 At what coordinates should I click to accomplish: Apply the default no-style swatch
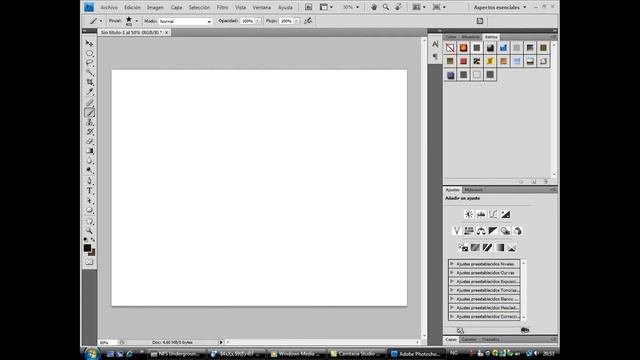coord(450,48)
